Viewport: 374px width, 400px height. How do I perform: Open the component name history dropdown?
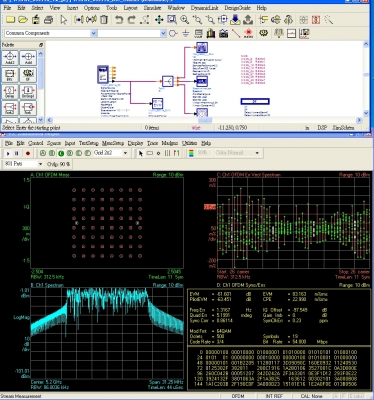(x=163, y=33)
